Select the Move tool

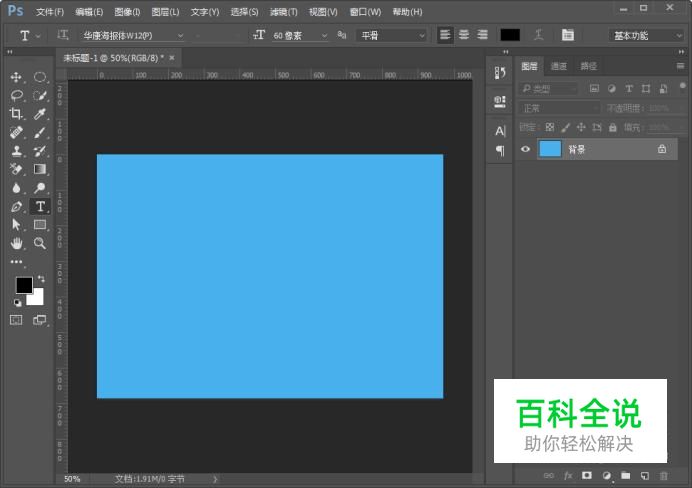16,77
